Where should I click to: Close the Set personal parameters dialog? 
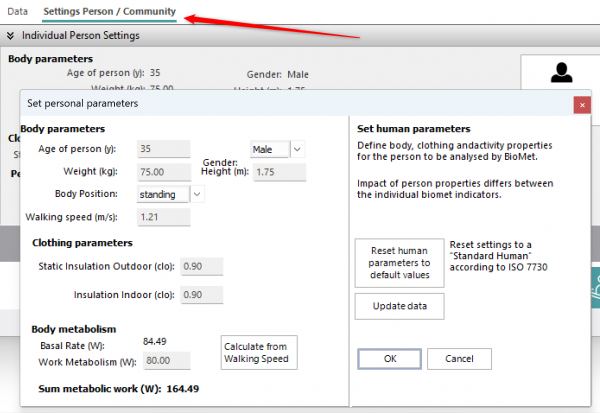(581, 103)
